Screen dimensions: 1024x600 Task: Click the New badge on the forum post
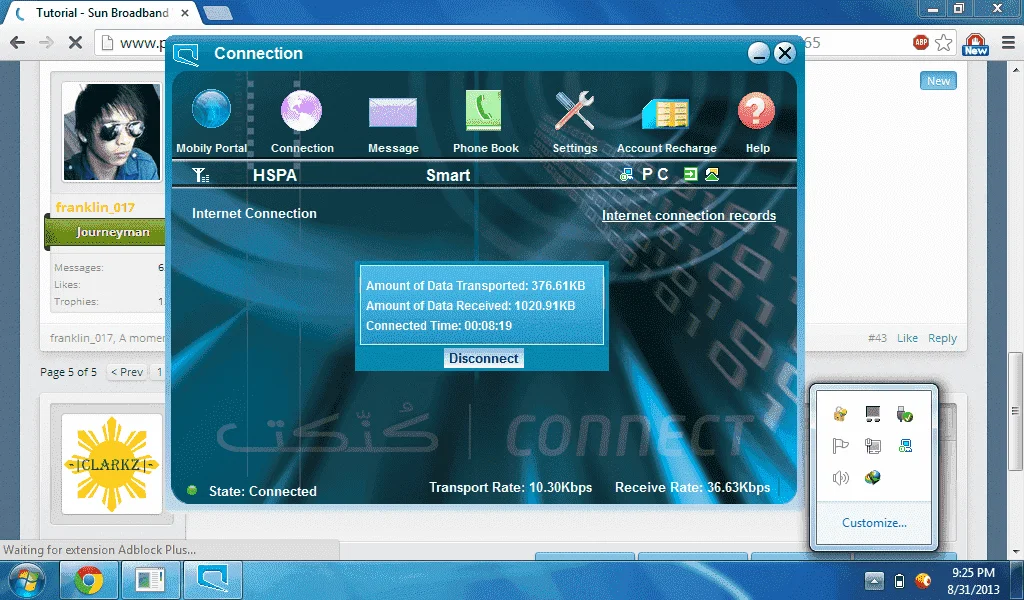[x=938, y=81]
